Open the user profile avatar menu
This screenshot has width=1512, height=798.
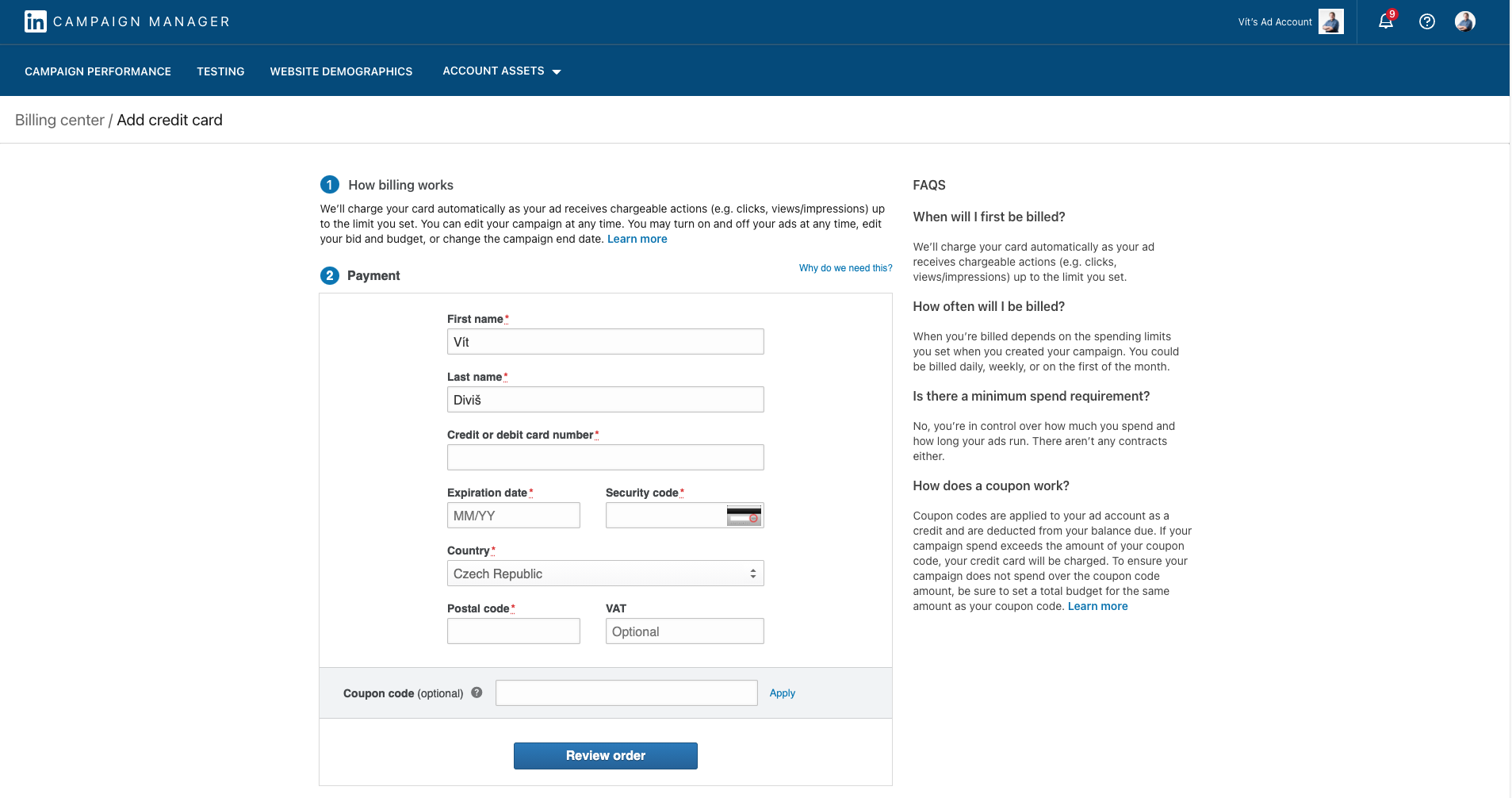pyautogui.click(x=1465, y=21)
